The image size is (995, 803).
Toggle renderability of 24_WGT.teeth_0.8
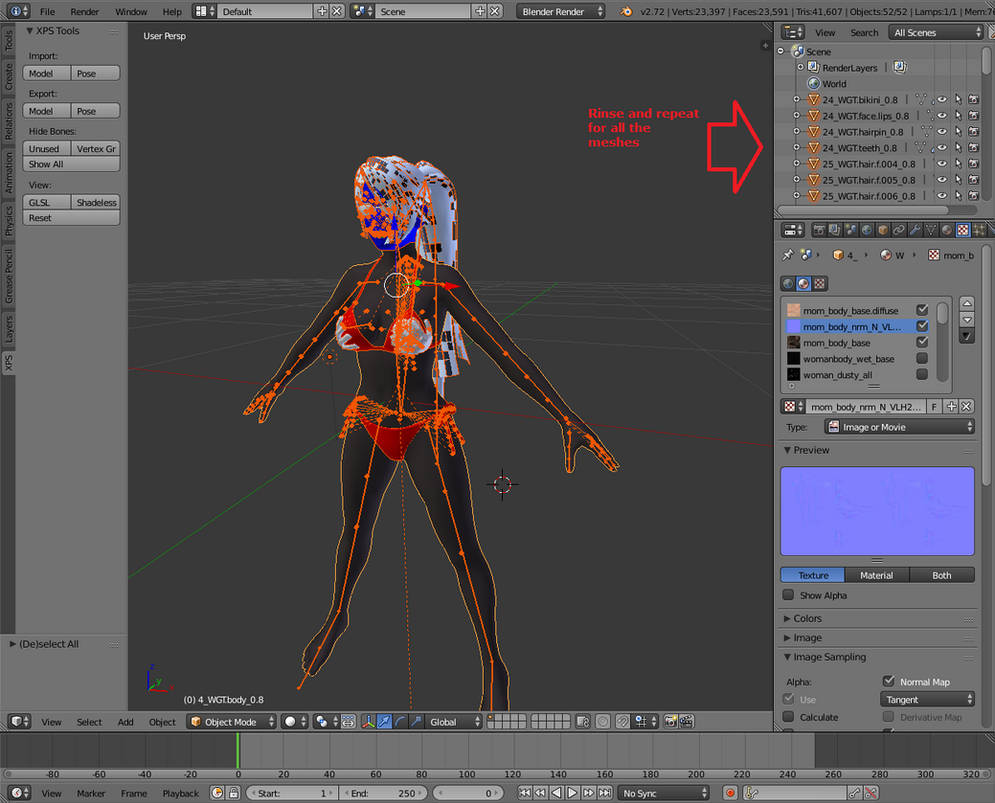[973, 148]
